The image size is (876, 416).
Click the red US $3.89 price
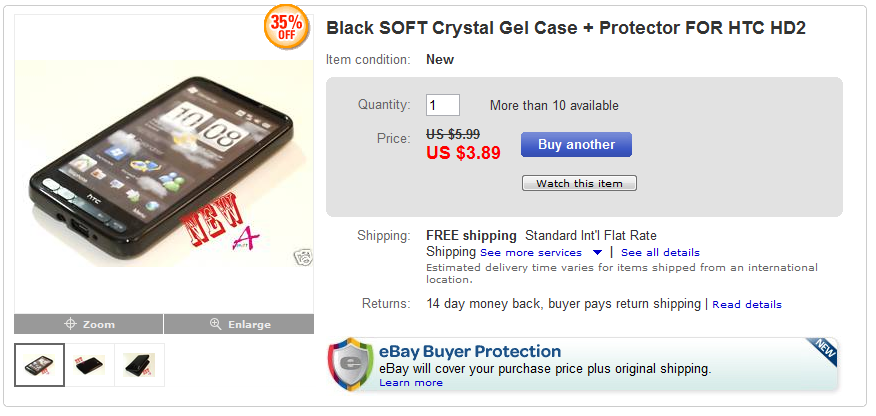[463, 153]
